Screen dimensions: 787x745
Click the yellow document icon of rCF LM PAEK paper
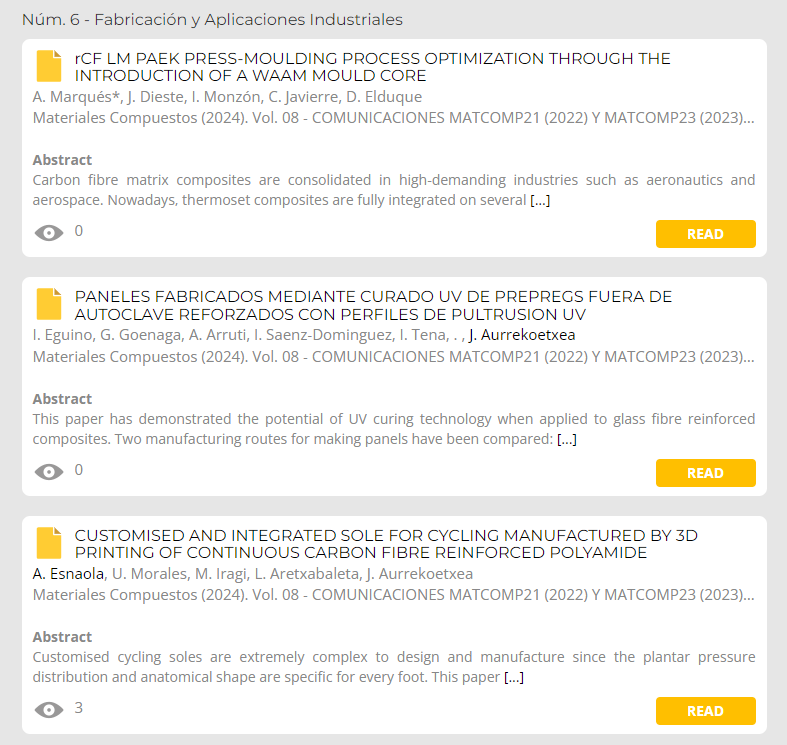point(49,66)
